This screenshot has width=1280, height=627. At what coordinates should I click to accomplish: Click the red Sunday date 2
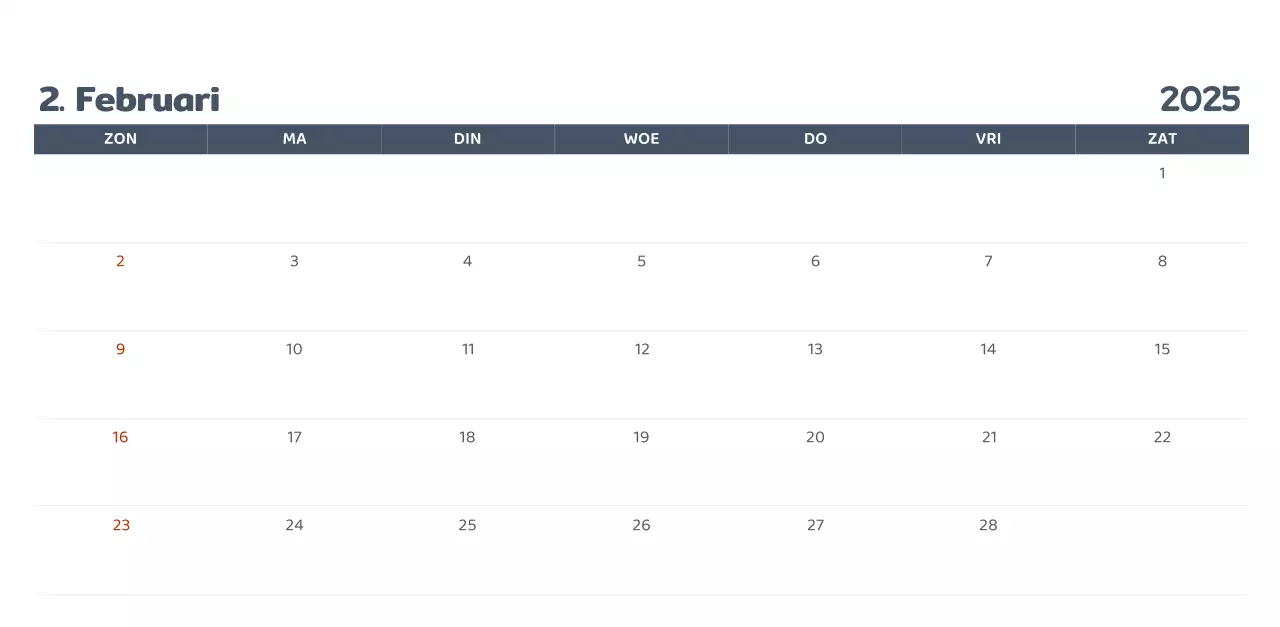pos(120,261)
